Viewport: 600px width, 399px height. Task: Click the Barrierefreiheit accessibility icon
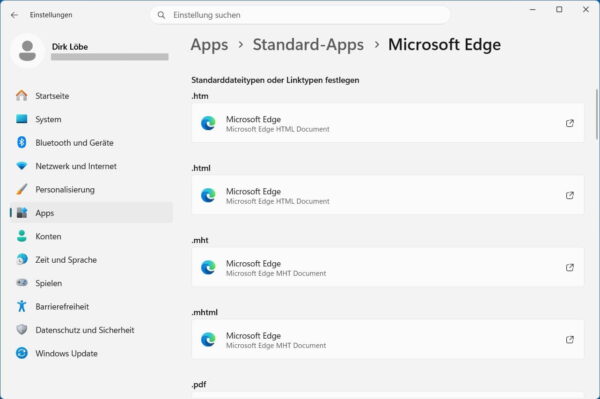pos(22,306)
